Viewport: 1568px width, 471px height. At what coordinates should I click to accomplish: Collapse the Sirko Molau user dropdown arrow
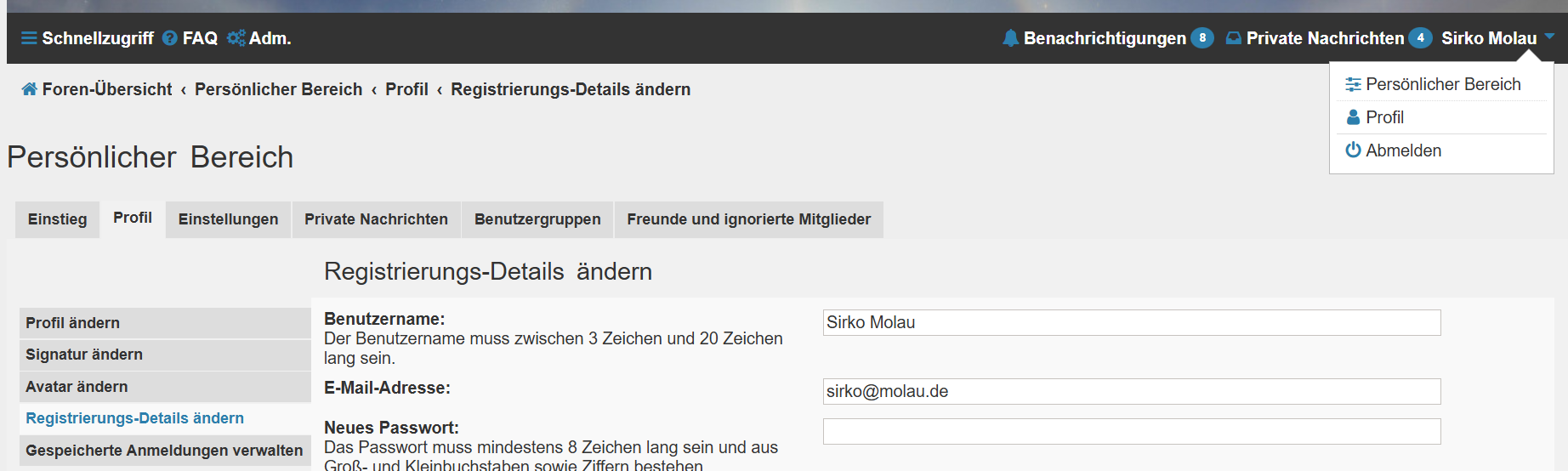tap(1549, 37)
